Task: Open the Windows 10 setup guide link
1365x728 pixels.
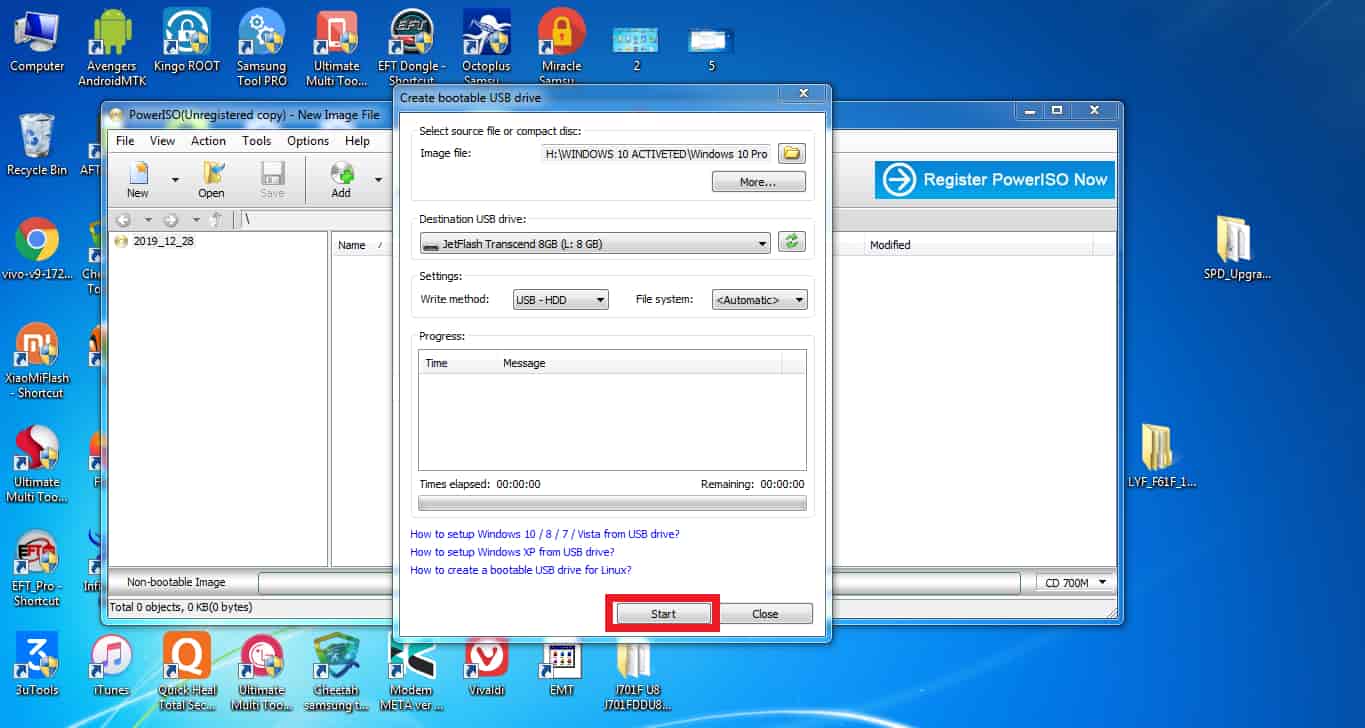Action: (545, 534)
